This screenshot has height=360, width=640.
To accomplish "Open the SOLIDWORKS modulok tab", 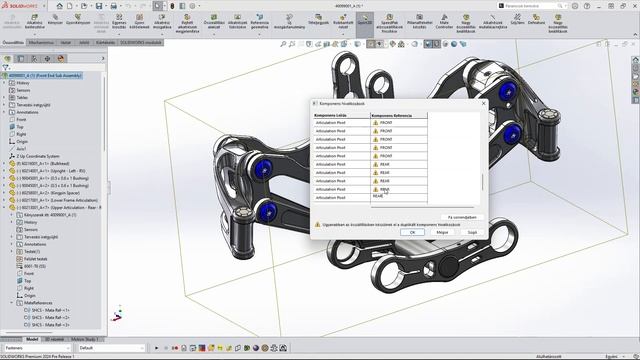I will (141, 42).
